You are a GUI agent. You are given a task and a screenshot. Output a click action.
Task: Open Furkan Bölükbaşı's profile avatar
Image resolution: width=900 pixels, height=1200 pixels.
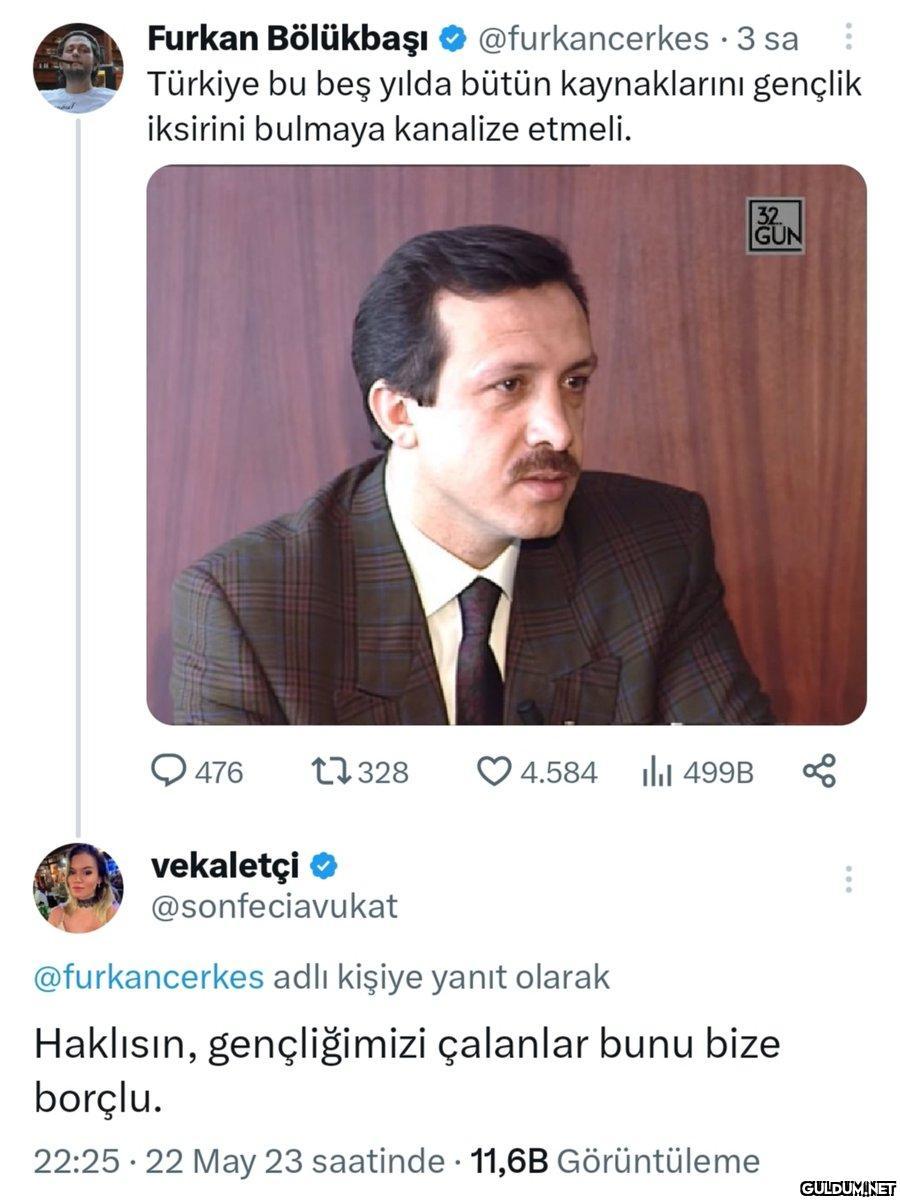coord(78,67)
